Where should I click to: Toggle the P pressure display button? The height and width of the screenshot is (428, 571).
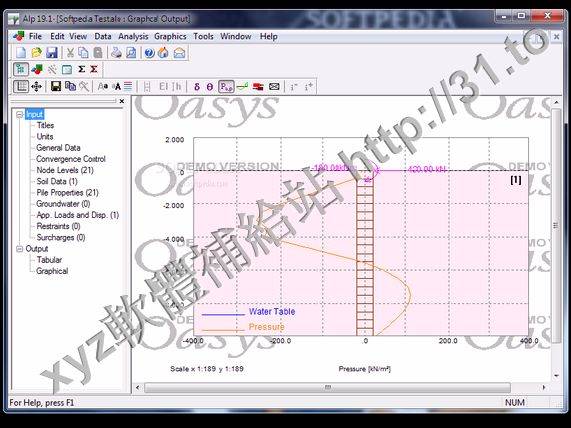pyautogui.click(x=226, y=87)
